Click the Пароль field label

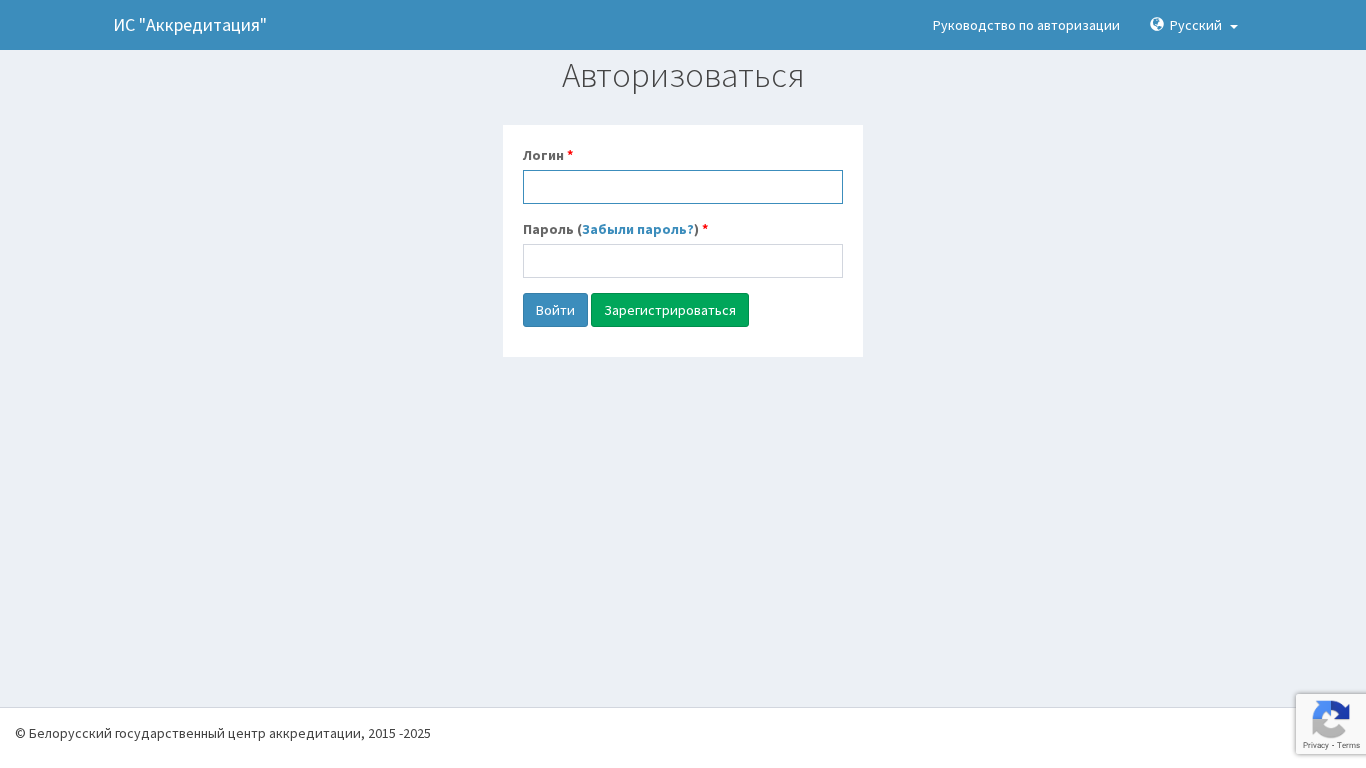547,229
